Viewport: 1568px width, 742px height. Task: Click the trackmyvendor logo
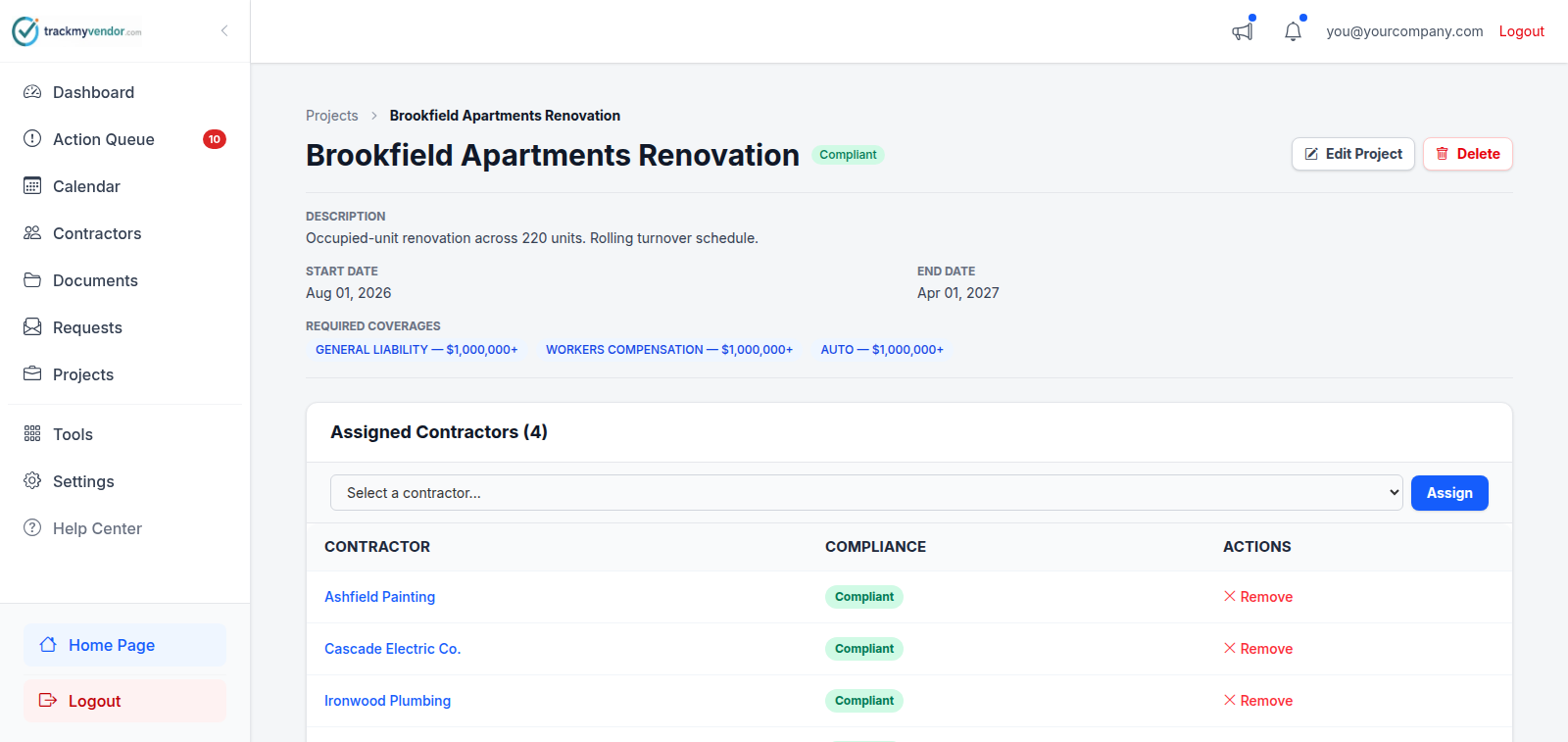point(76,31)
